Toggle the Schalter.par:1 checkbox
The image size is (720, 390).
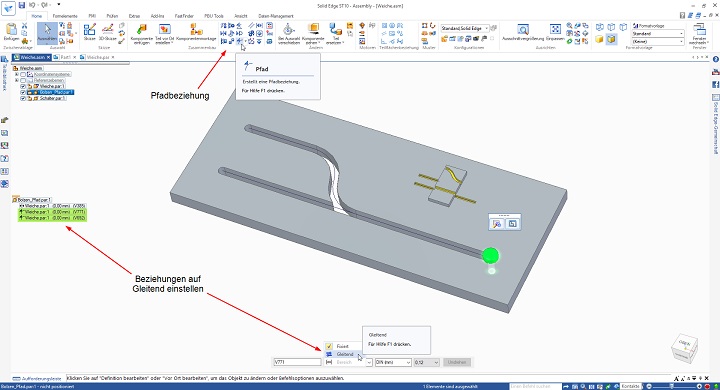(23, 98)
